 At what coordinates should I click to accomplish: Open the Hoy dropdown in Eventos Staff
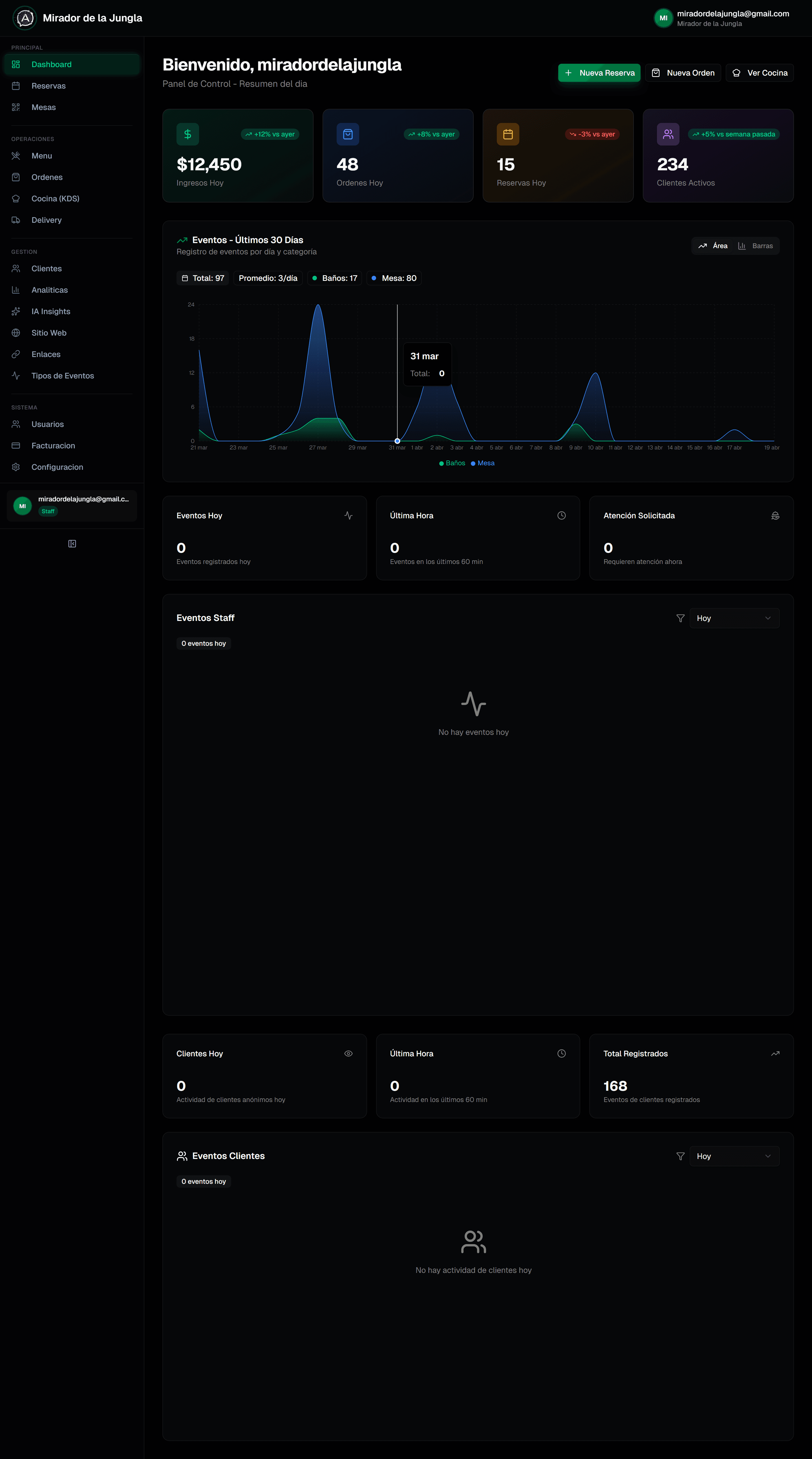(x=734, y=618)
